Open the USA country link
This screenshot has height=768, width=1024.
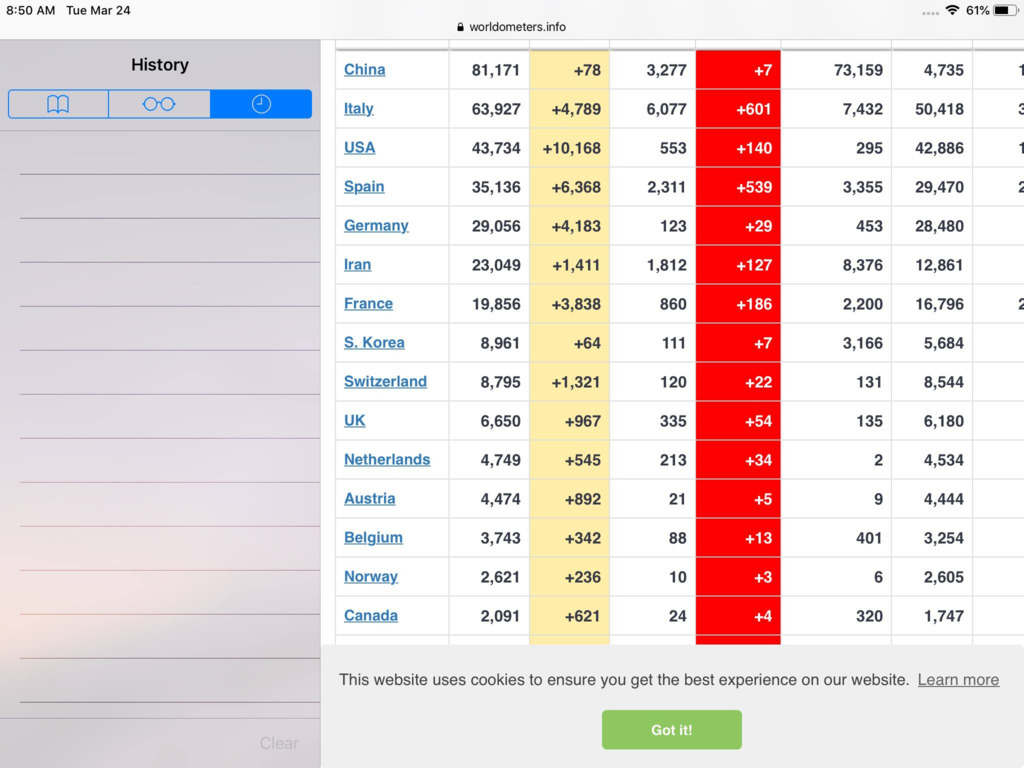(360, 148)
